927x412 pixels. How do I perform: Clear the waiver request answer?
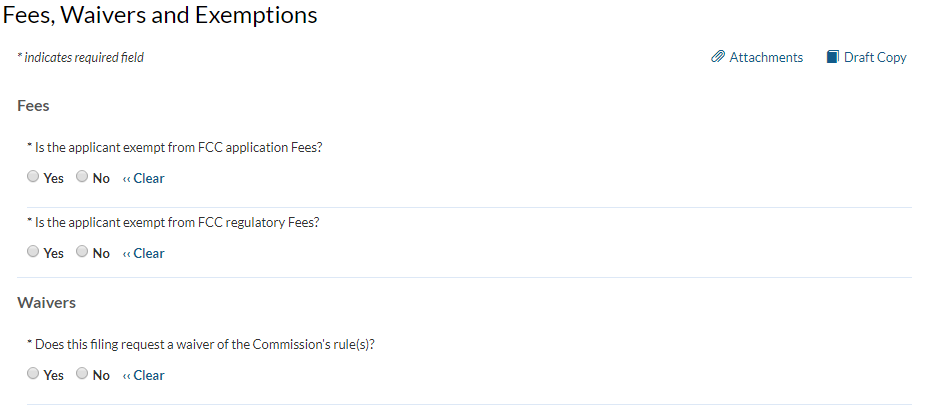(144, 376)
